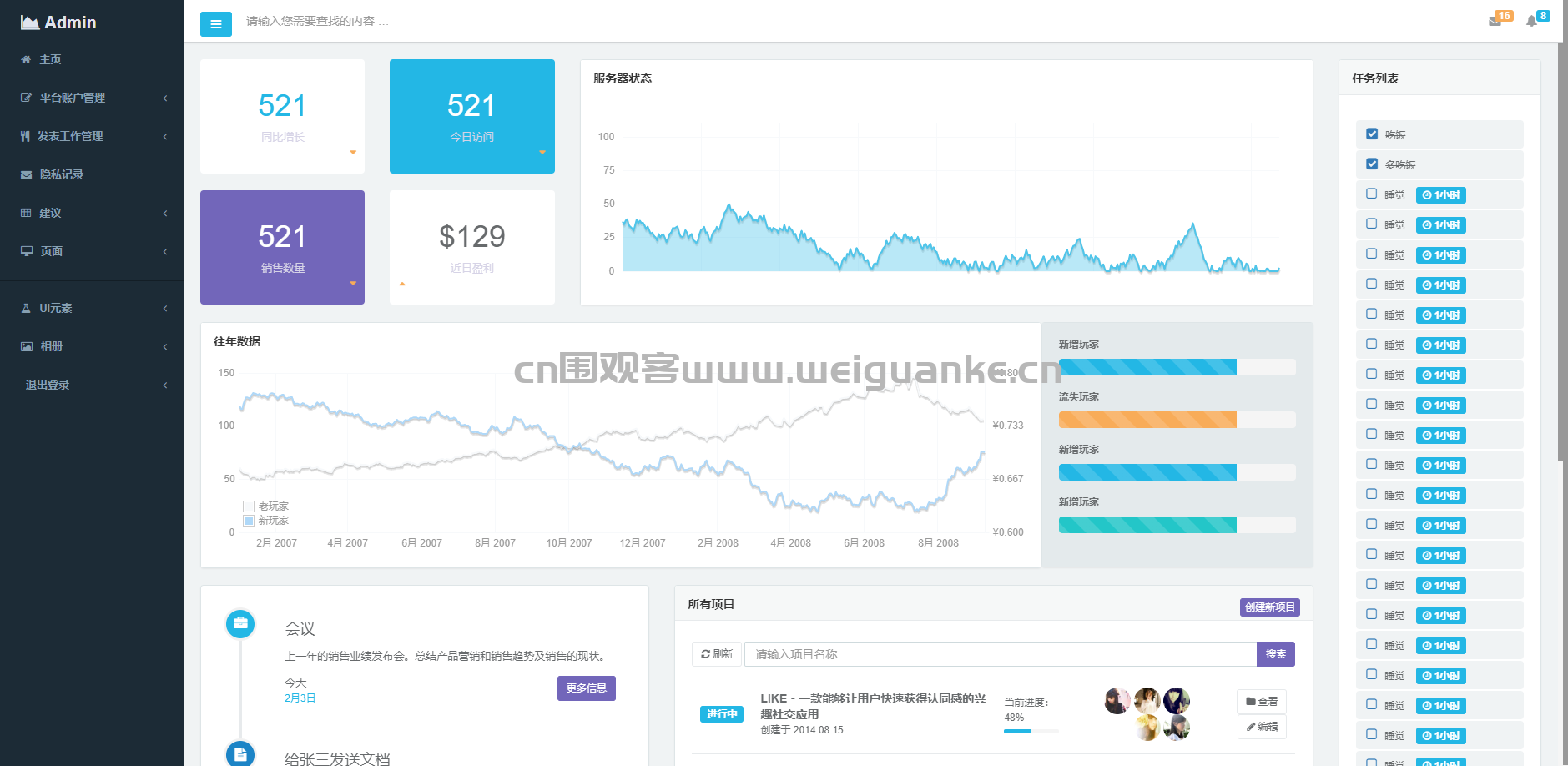Open the LIKE project title link

[x=873, y=706]
